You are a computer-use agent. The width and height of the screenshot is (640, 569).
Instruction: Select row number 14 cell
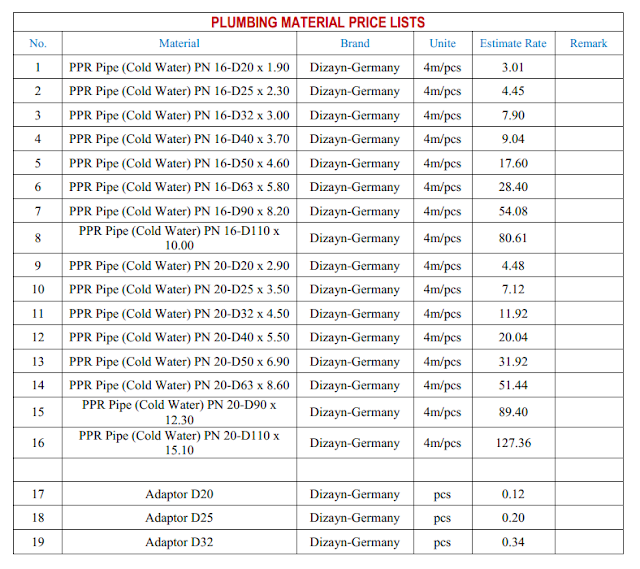(38, 385)
